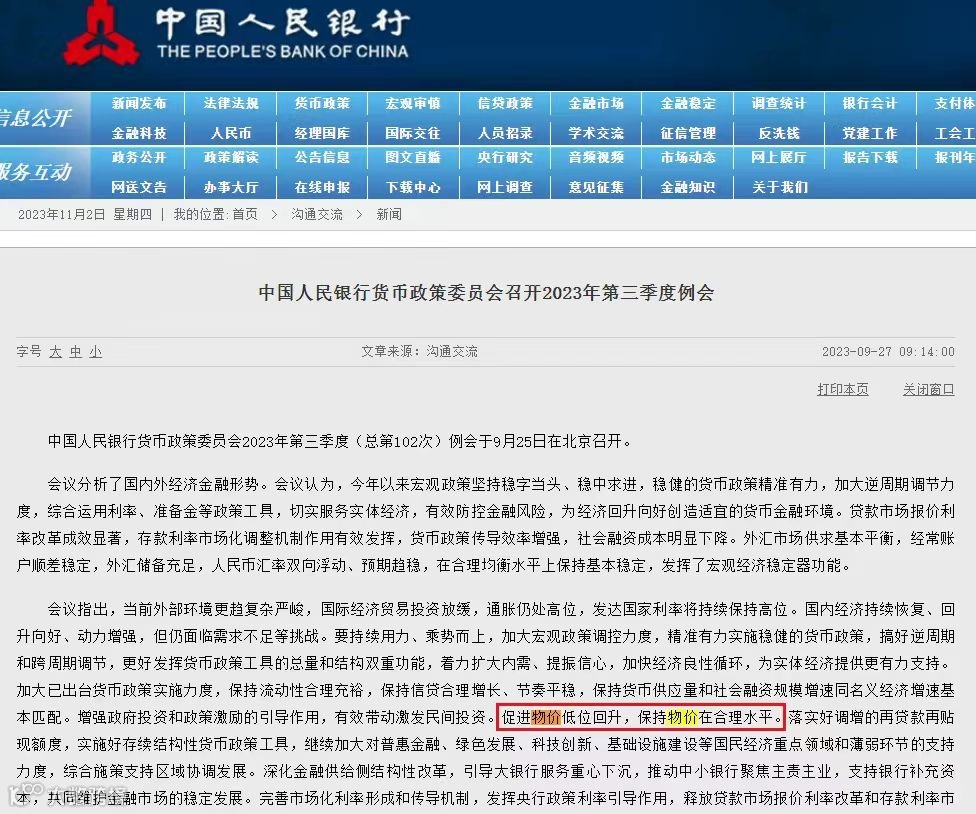Select 市场动态 in the navigation
The width and height of the screenshot is (976, 814).
688,157
